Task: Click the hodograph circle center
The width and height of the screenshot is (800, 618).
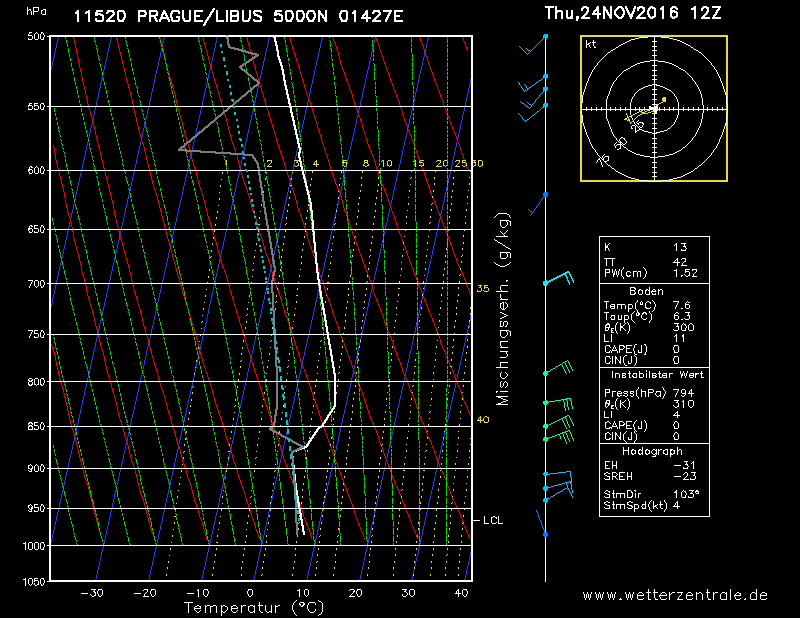Action: (x=654, y=108)
